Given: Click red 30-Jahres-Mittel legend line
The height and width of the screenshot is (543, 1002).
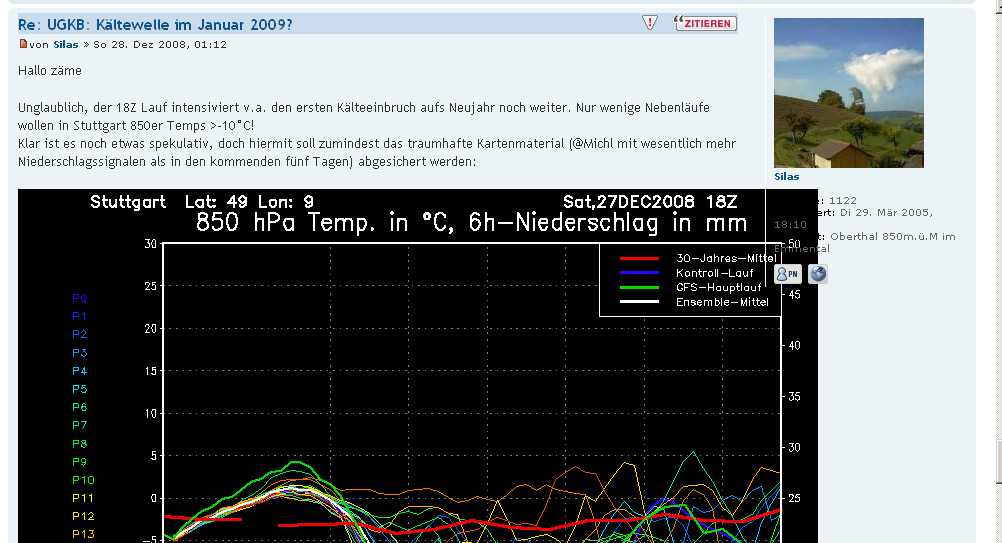Looking at the screenshot, I should coord(639,258).
